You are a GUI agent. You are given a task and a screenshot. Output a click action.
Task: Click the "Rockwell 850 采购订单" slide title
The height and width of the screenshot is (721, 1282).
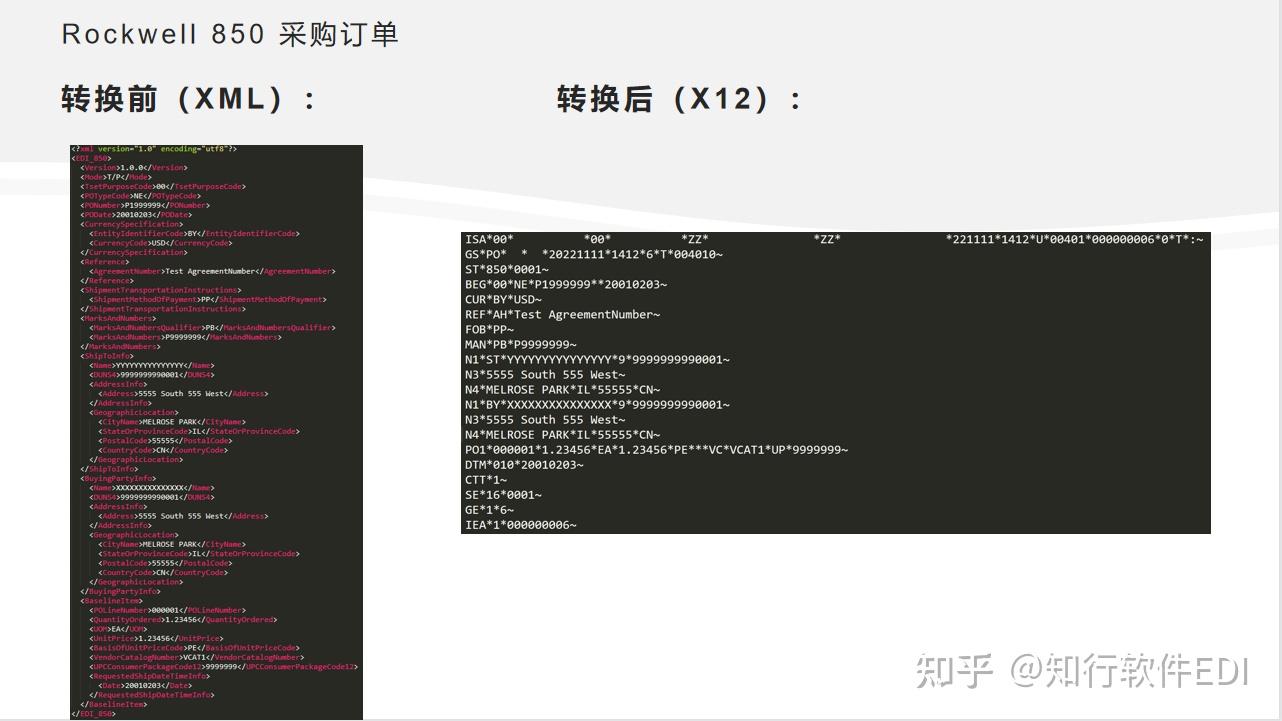[230, 34]
